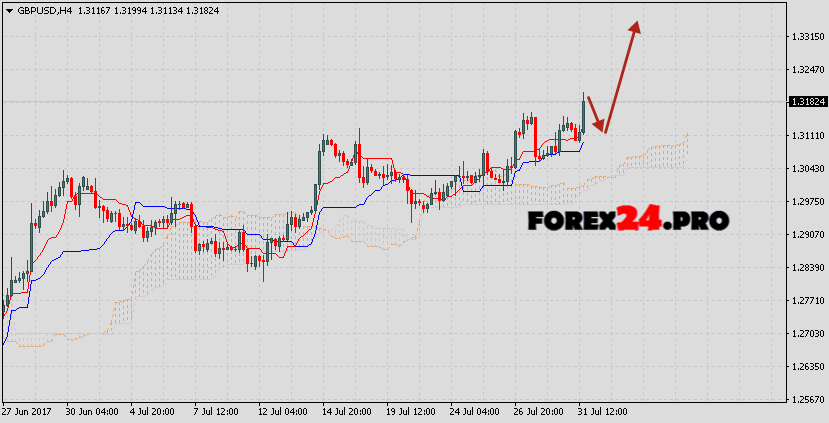Click the 1.25670 price at axis bottom
Viewport: 829px width, 423px height.
coord(806,399)
